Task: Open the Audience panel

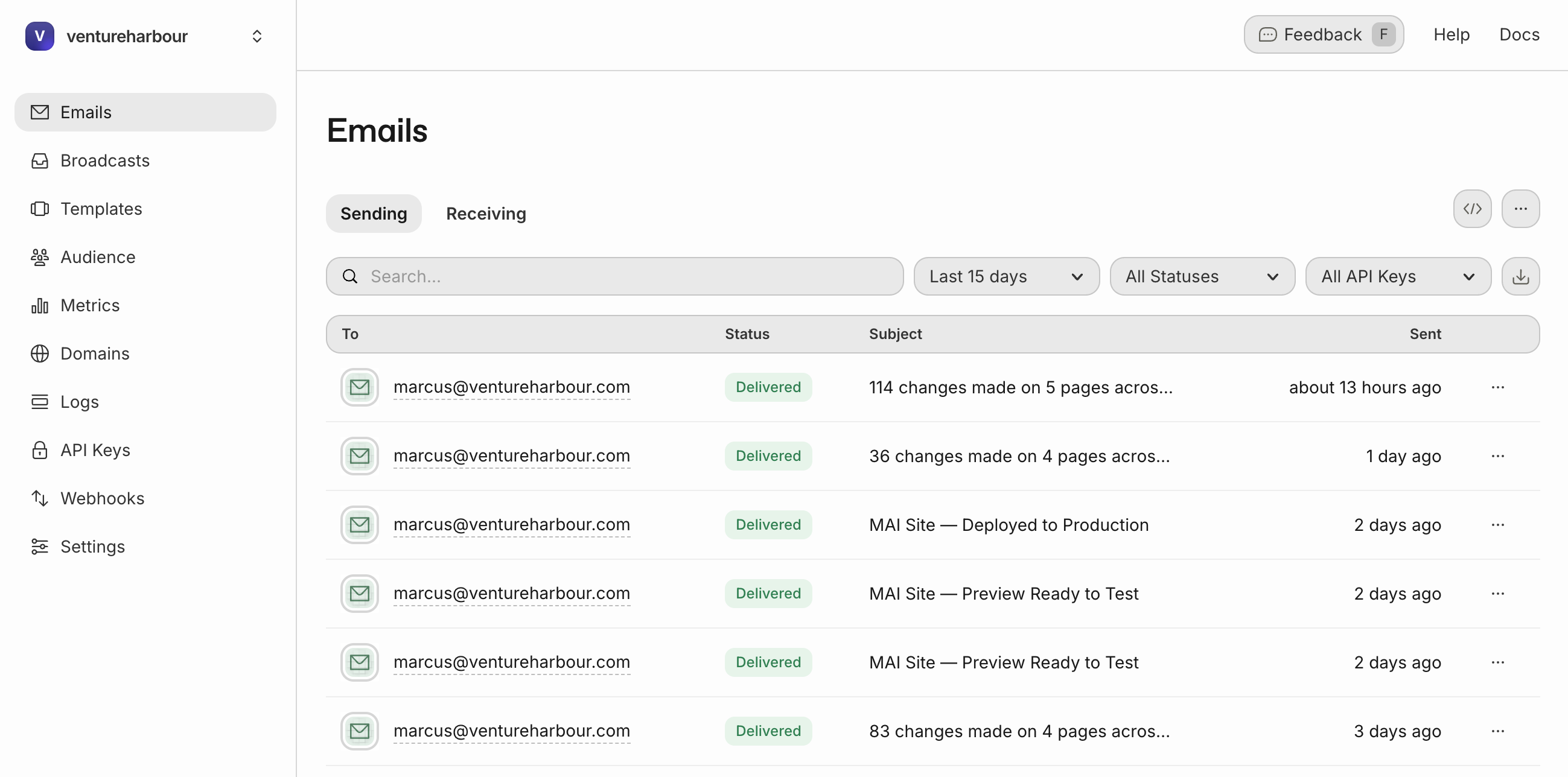Action: (97, 257)
